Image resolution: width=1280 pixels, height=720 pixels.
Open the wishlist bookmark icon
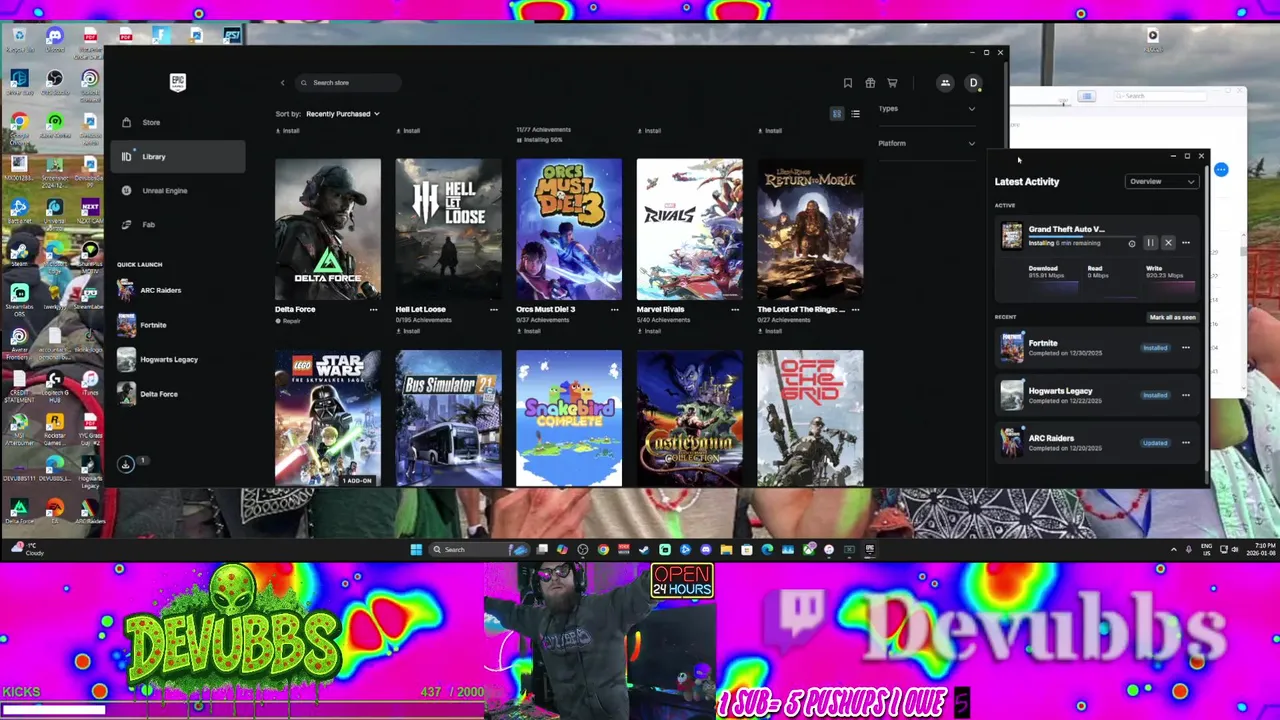click(848, 83)
